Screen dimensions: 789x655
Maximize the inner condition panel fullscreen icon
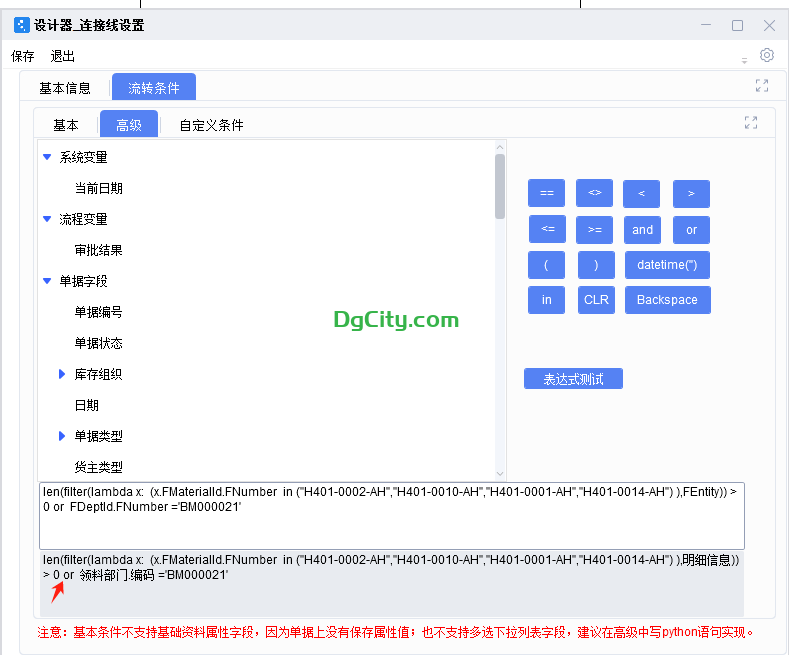click(x=751, y=122)
